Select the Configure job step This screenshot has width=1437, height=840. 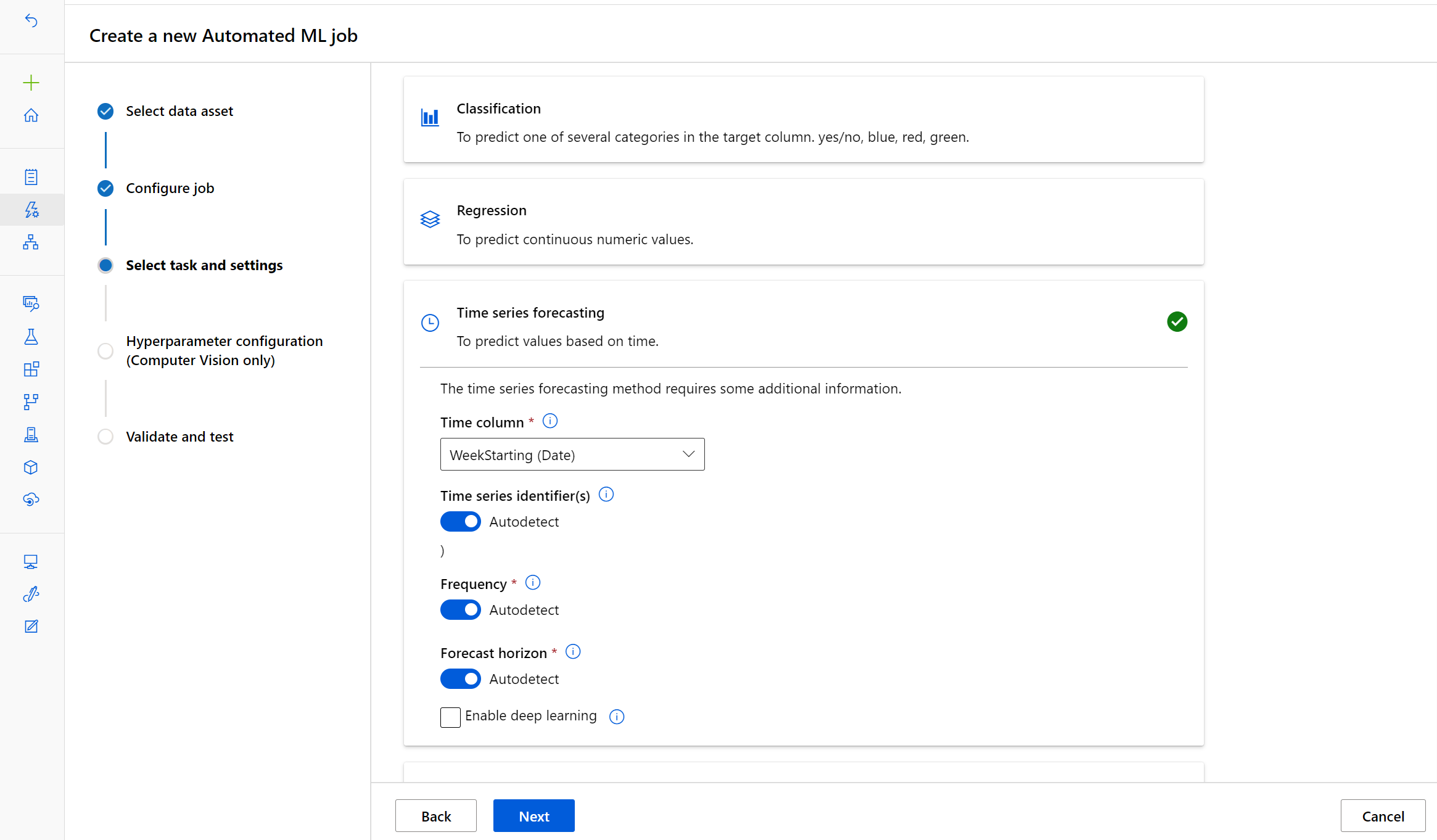pyautogui.click(x=171, y=187)
